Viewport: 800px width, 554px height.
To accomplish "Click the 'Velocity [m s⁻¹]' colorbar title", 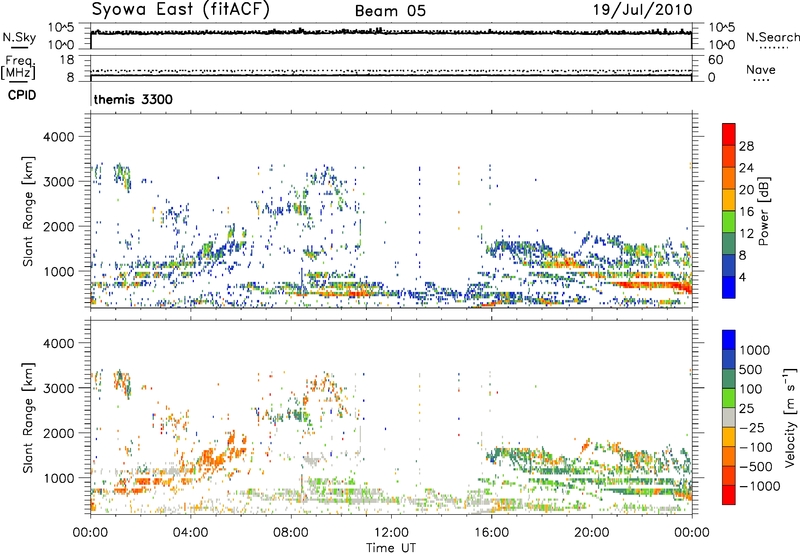I will [x=790, y=417].
